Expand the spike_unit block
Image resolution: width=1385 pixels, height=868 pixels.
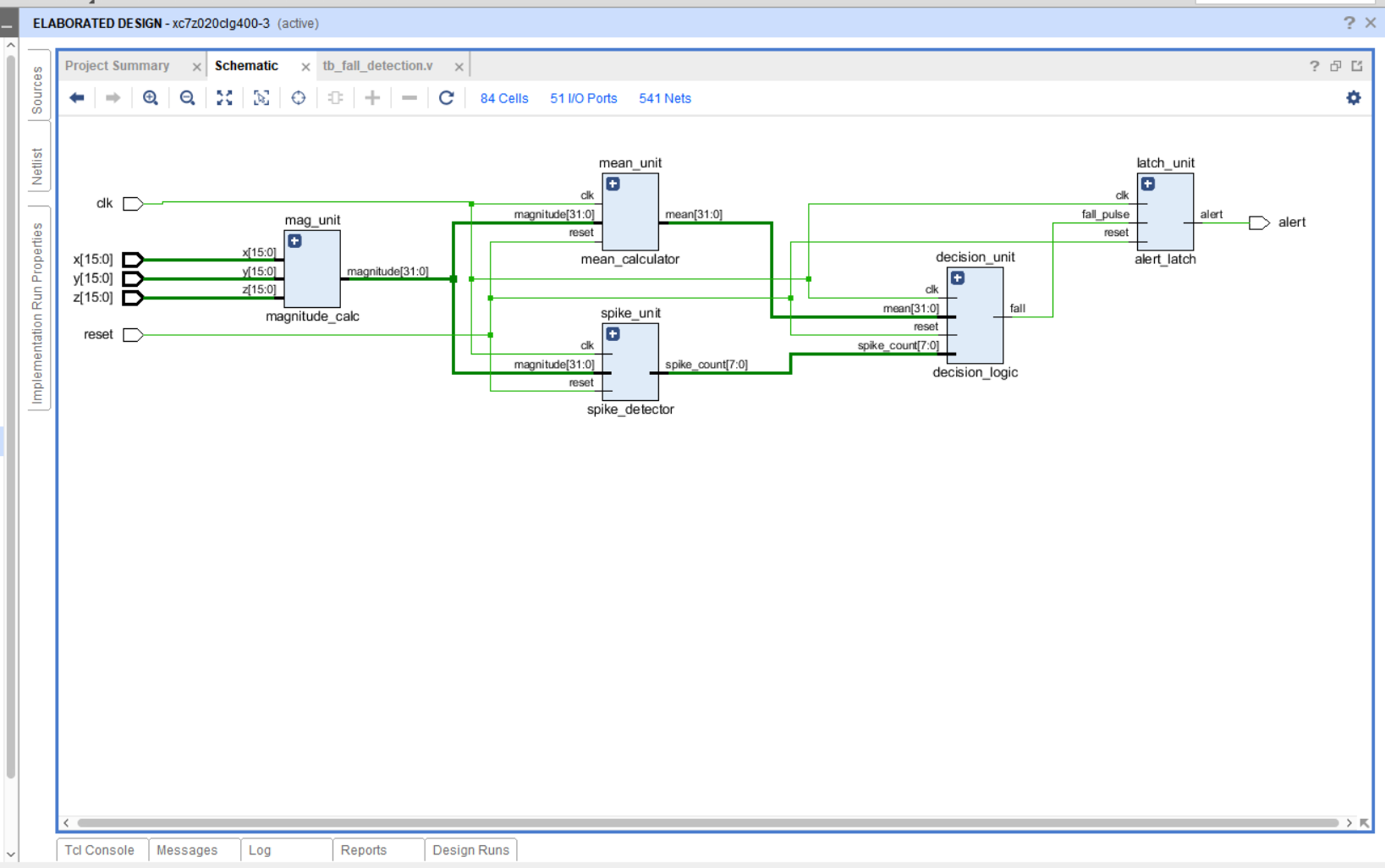point(613,334)
